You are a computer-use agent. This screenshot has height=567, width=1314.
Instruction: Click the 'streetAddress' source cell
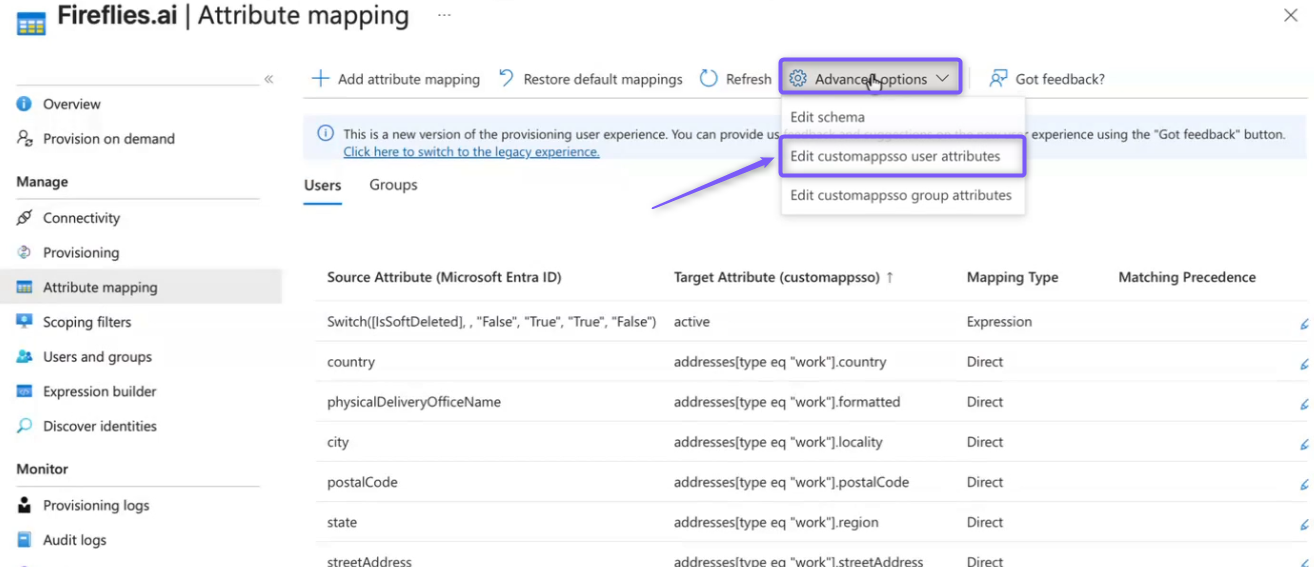click(369, 561)
